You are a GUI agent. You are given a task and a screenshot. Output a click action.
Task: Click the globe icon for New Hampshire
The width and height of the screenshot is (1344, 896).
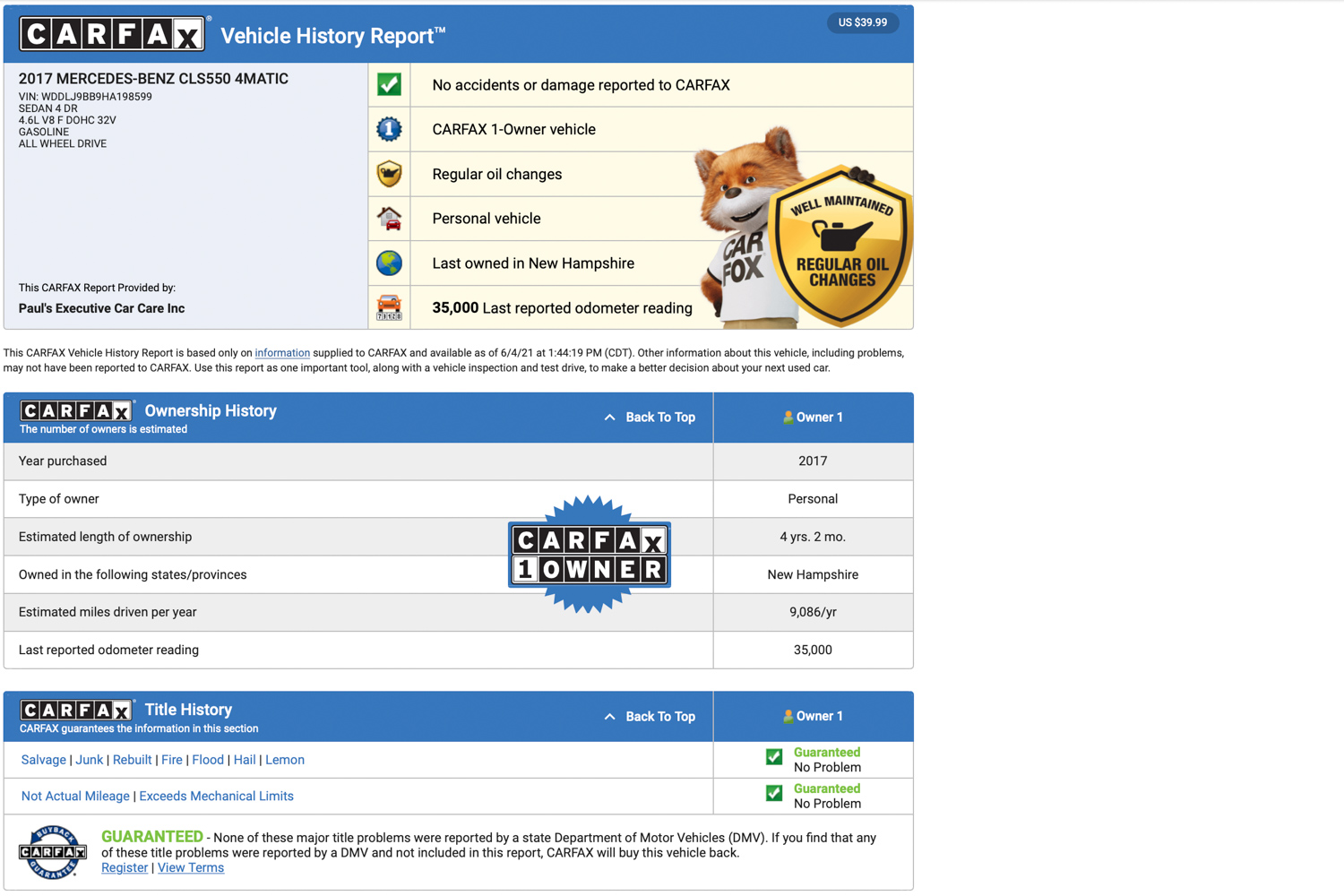(389, 263)
